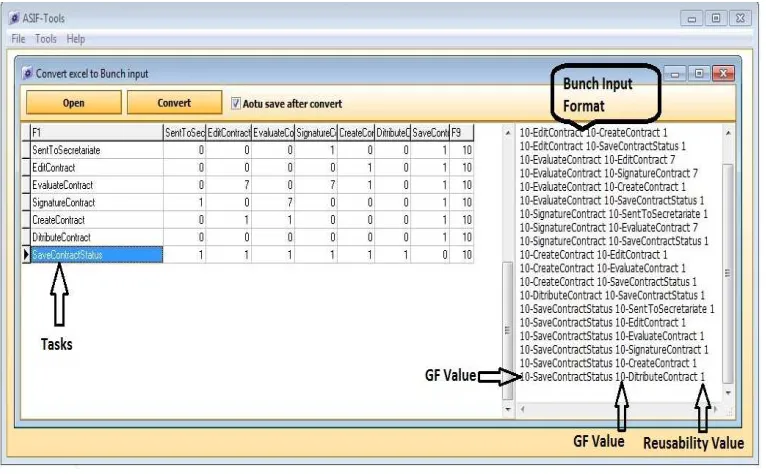
Task: Click line 10-DitributeContract 10-SaveContractStatus 1
Action: [612, 295]
